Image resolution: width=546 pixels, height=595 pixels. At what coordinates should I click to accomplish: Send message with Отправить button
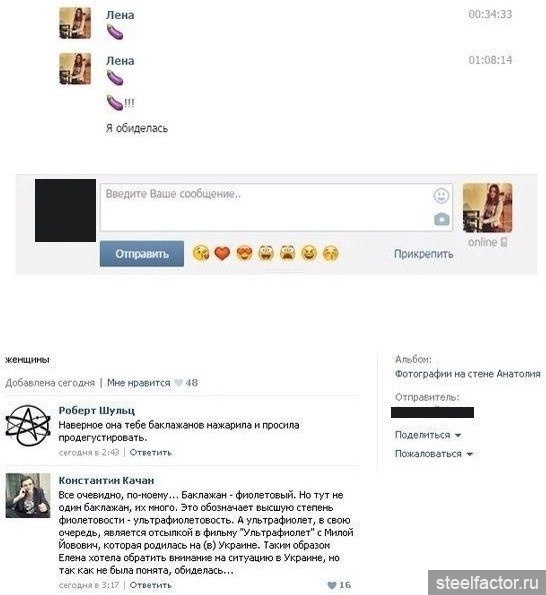coord(142,253)
